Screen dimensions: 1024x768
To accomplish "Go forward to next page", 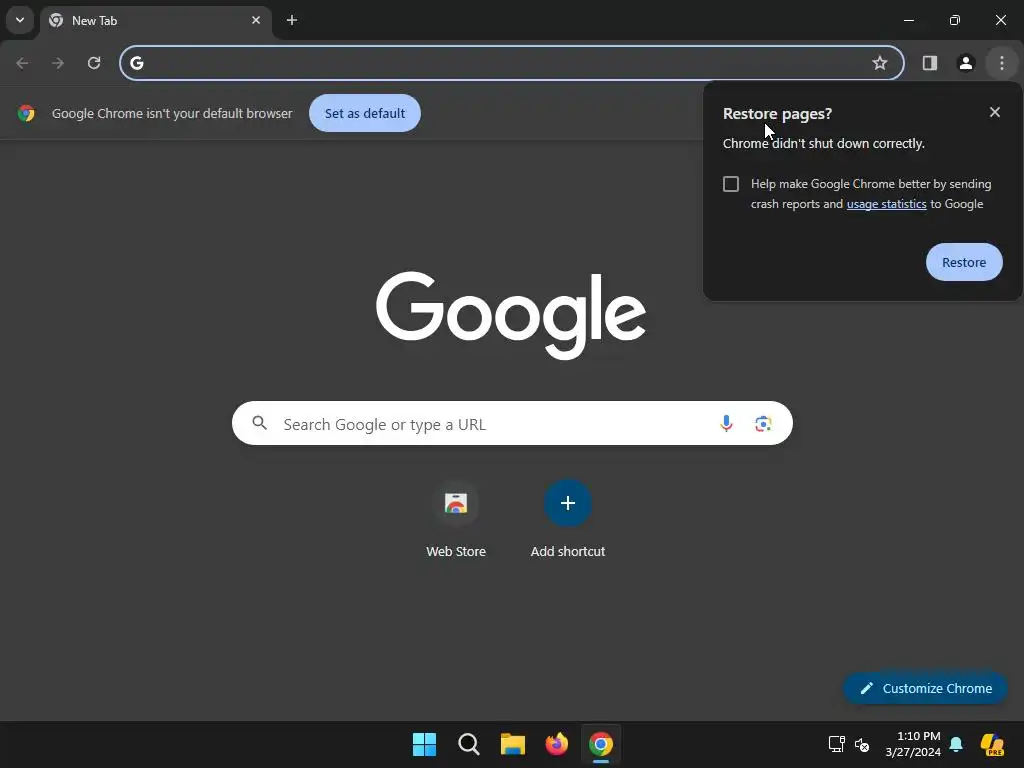I will [58, 63].
